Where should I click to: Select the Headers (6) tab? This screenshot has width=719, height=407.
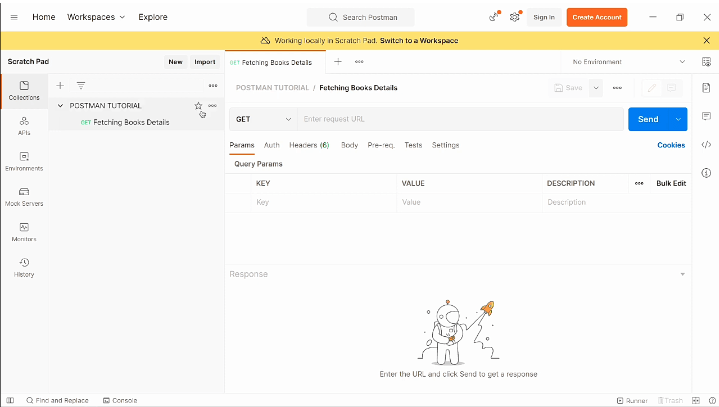coord(309,145)
